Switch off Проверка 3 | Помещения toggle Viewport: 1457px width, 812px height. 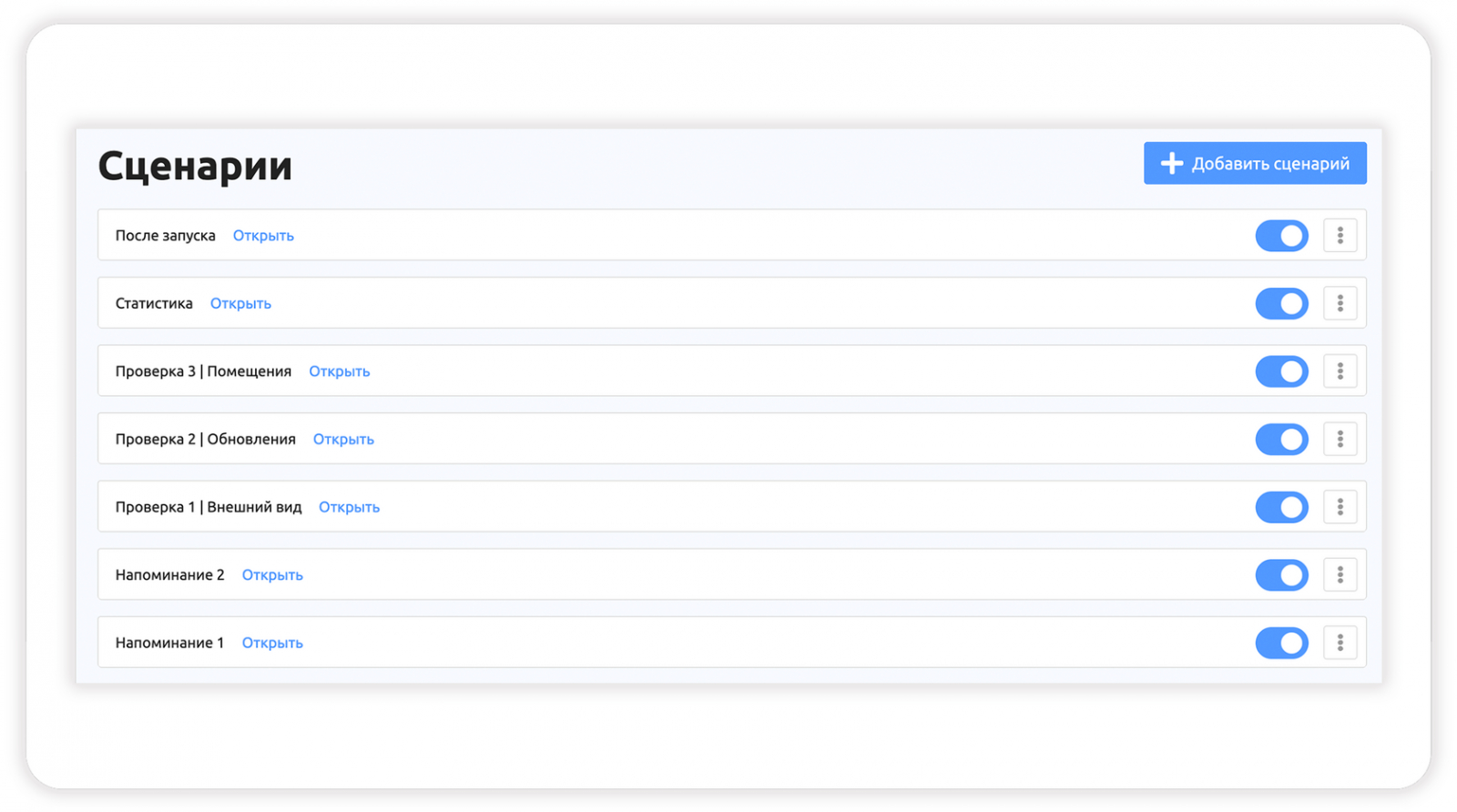pyautogui.click(x=1281, y=371)
